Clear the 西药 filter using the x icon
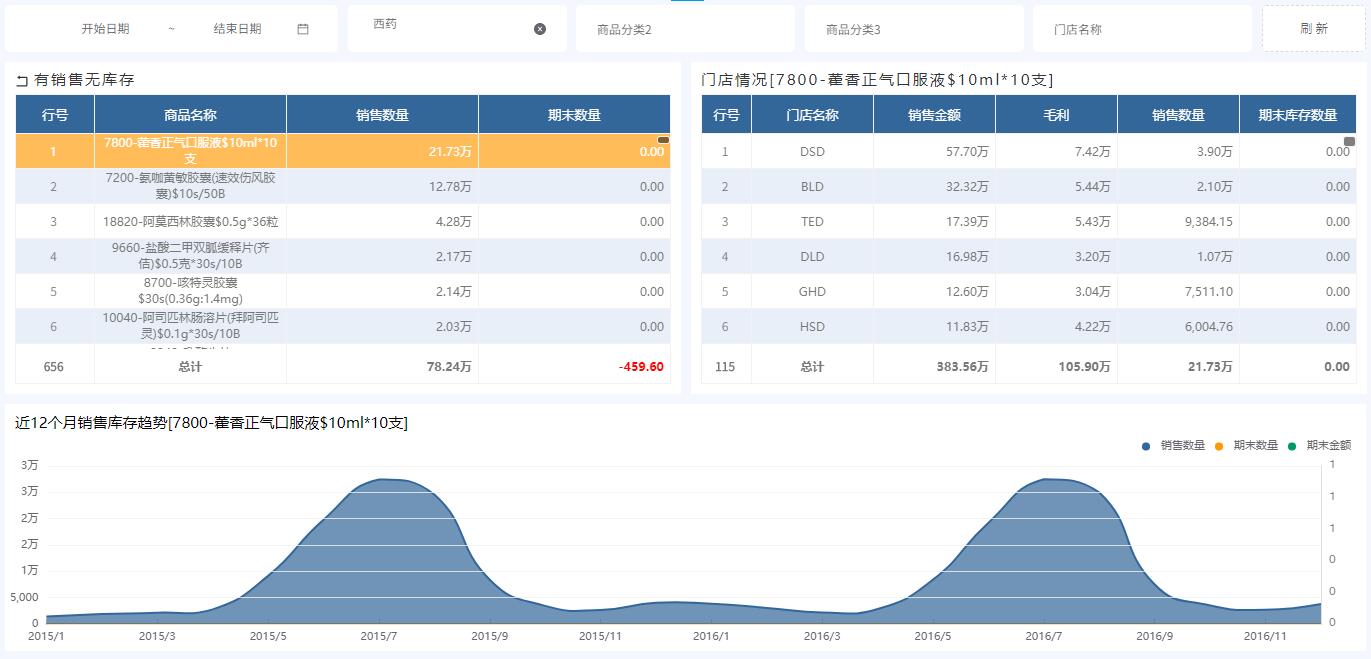Viewport: 1371px width, 659px height. [x=538, y=28]
